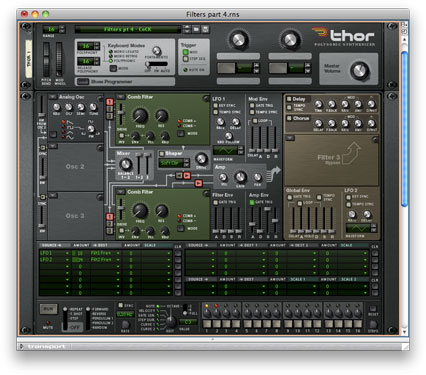This screenshot has width=426, height=375.
Task: Click the sequencer Reset button
Action: (373, 309)
